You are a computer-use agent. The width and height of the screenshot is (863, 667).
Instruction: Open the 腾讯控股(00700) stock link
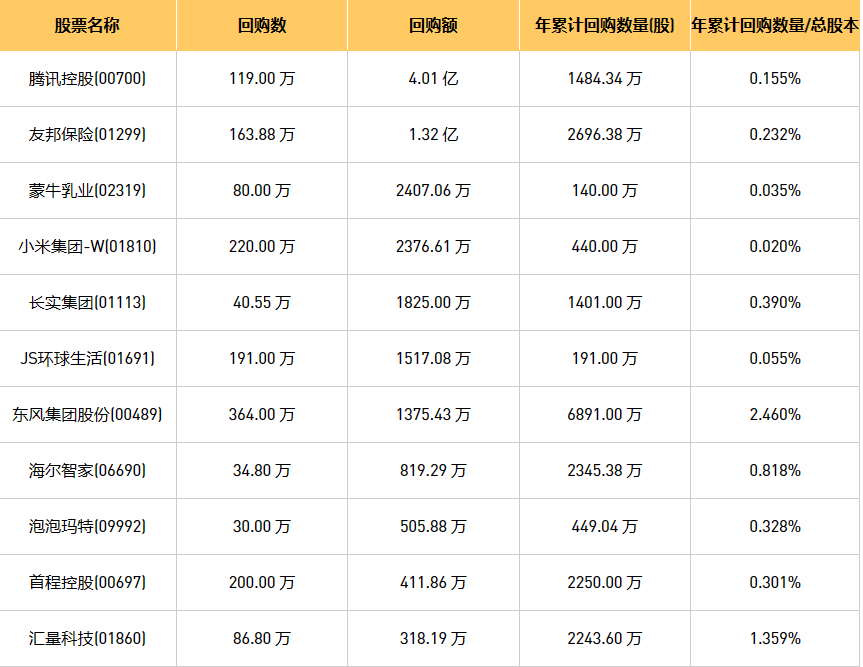pos(88,78)
